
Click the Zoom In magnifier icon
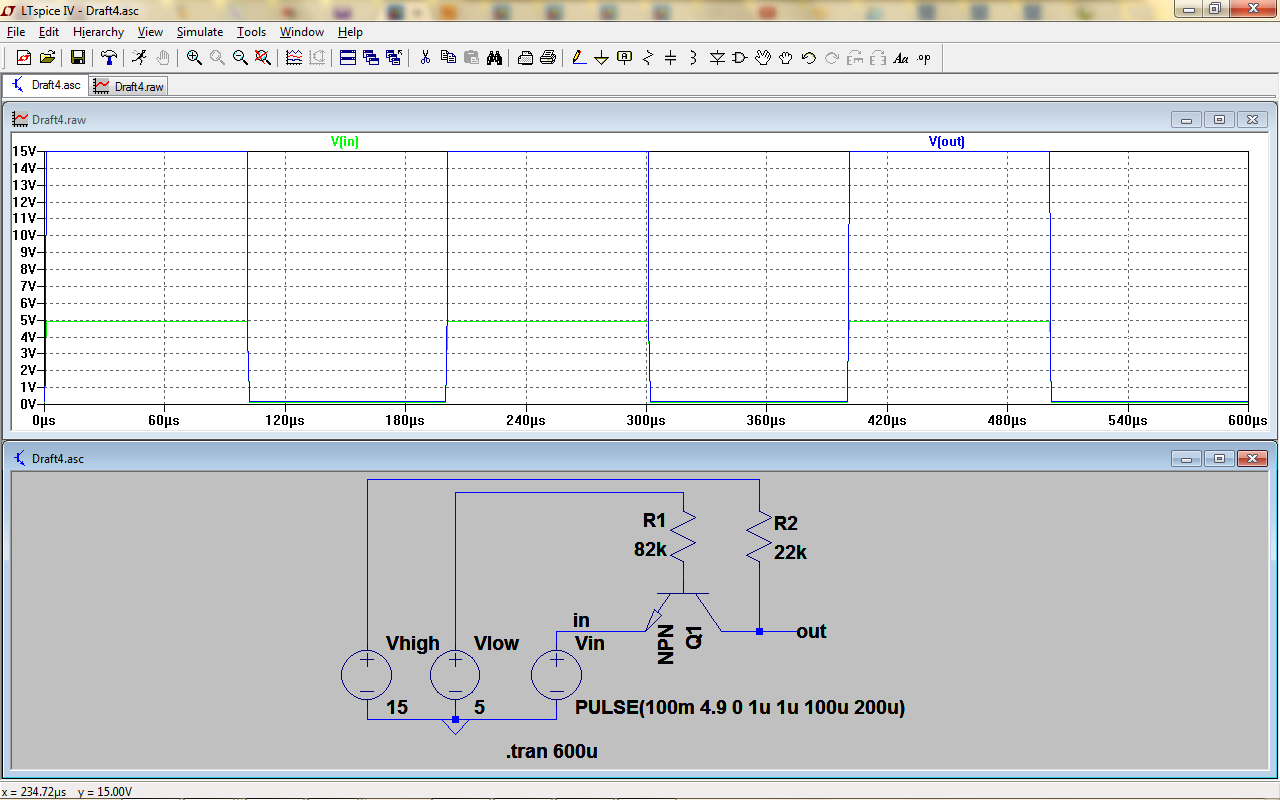pyautogui.click(x=194, y=58)
